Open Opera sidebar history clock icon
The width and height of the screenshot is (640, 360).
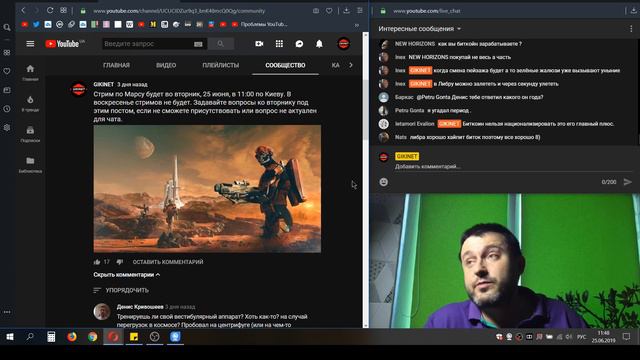click(x=7, y=109)
